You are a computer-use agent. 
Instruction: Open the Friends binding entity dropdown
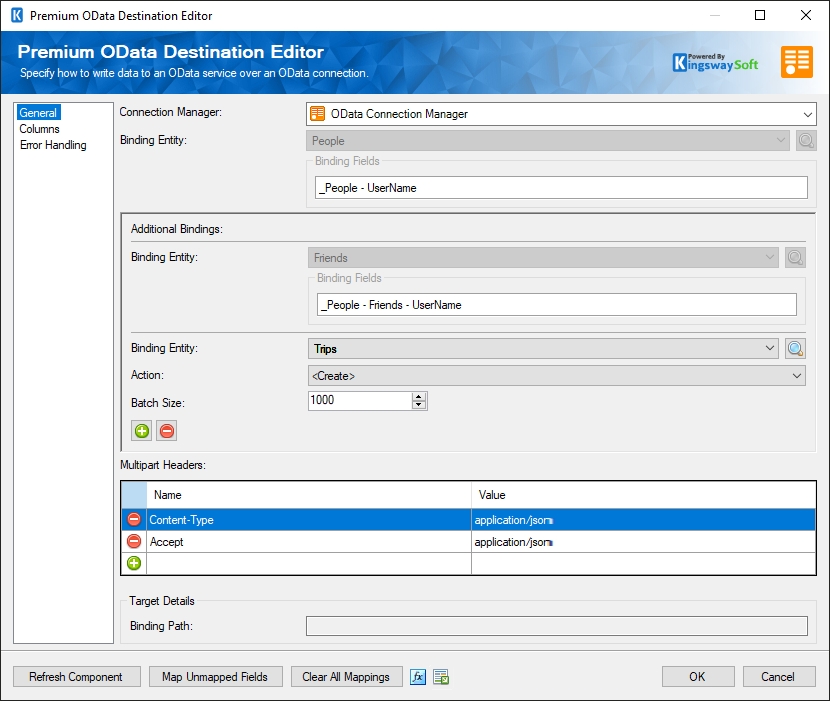[x=770, y=257]
